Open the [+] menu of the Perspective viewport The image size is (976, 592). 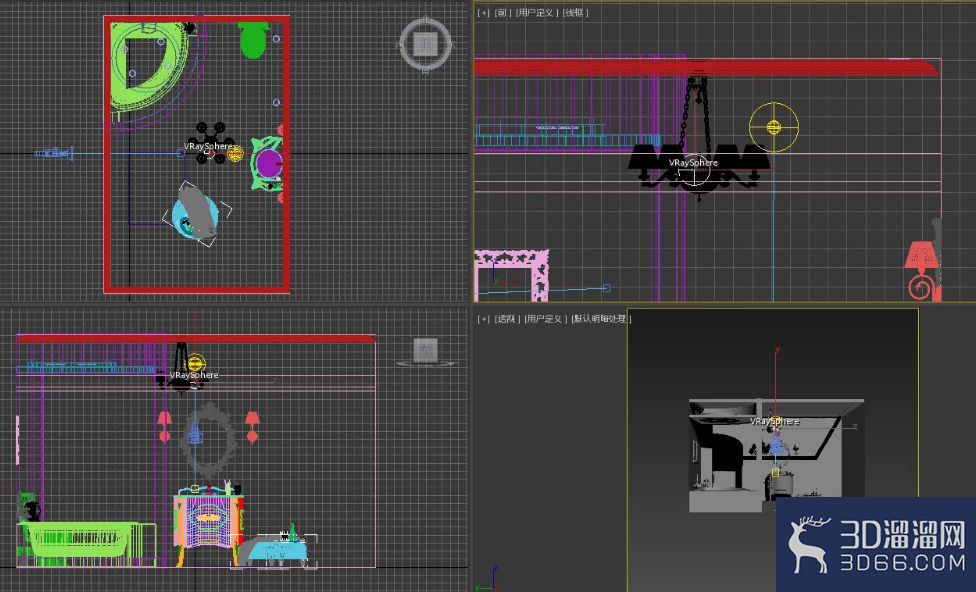(x=484, y=319)
